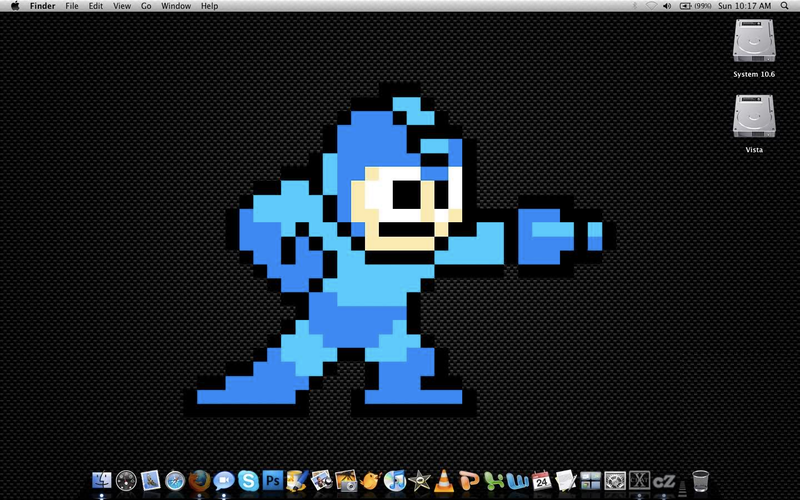
Task: Click the volume speaker menu icon
Action: pyautogui.click(x=667, y=6)
